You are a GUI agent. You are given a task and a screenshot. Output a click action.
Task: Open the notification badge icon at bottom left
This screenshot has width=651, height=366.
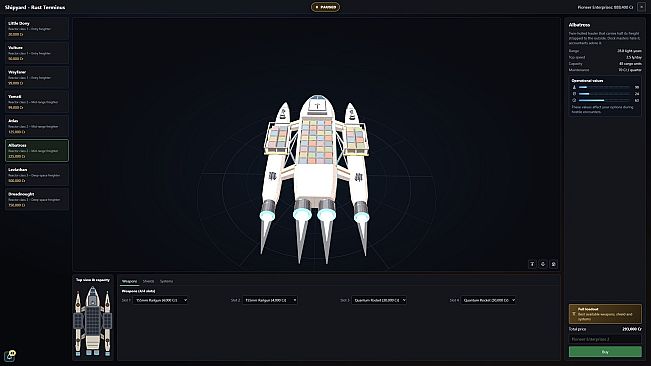coord(10,356)
